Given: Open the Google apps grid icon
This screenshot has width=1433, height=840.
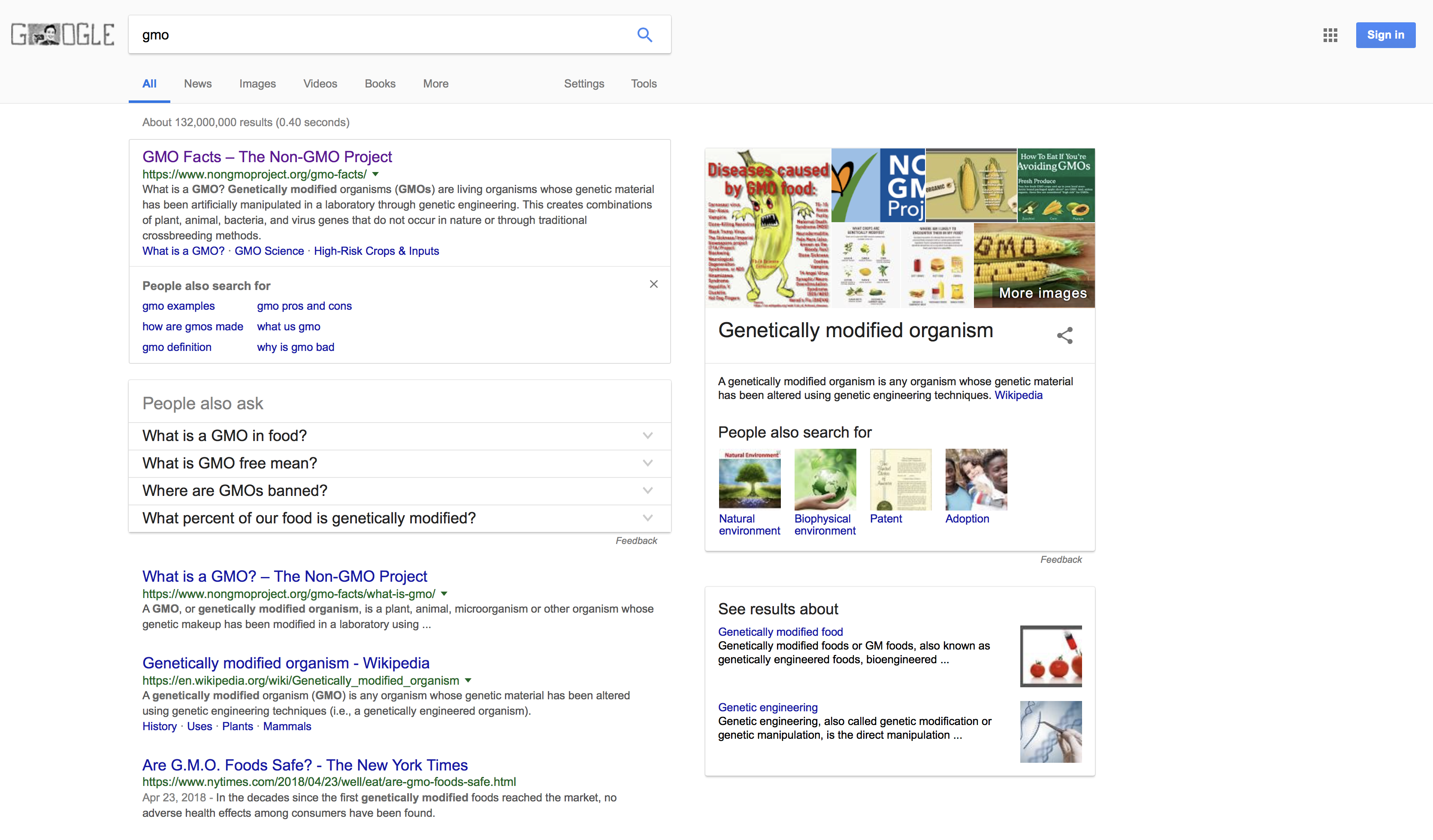Looking at the screenshot, I should [x=1330, y=35].
